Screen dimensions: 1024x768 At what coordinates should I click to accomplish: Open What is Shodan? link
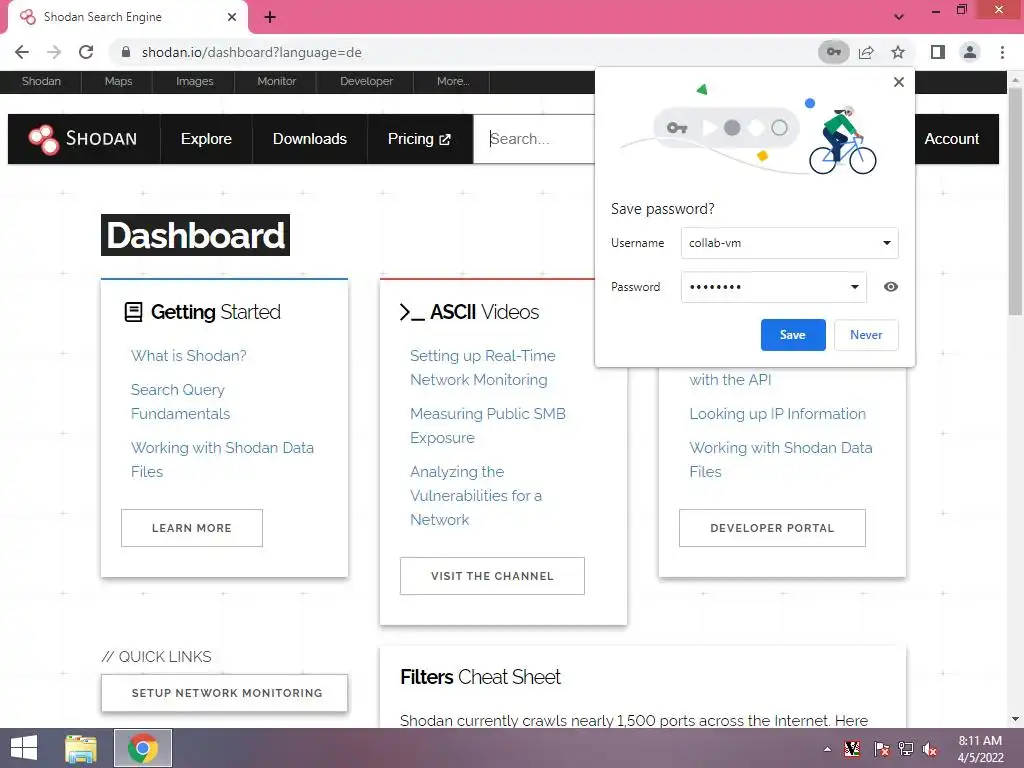pyautogui.click(x=189, y=356)
